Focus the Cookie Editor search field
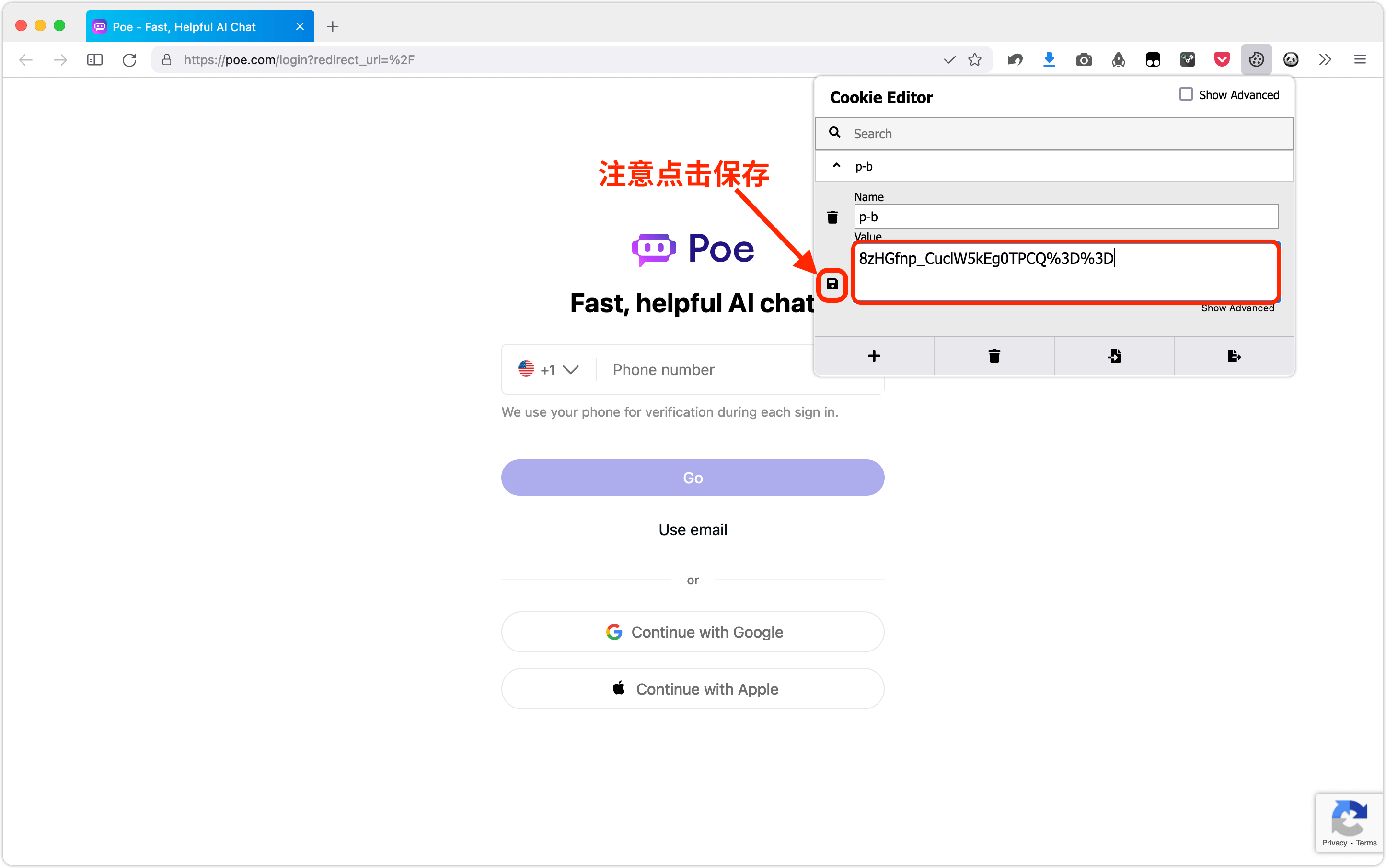 1054,133
